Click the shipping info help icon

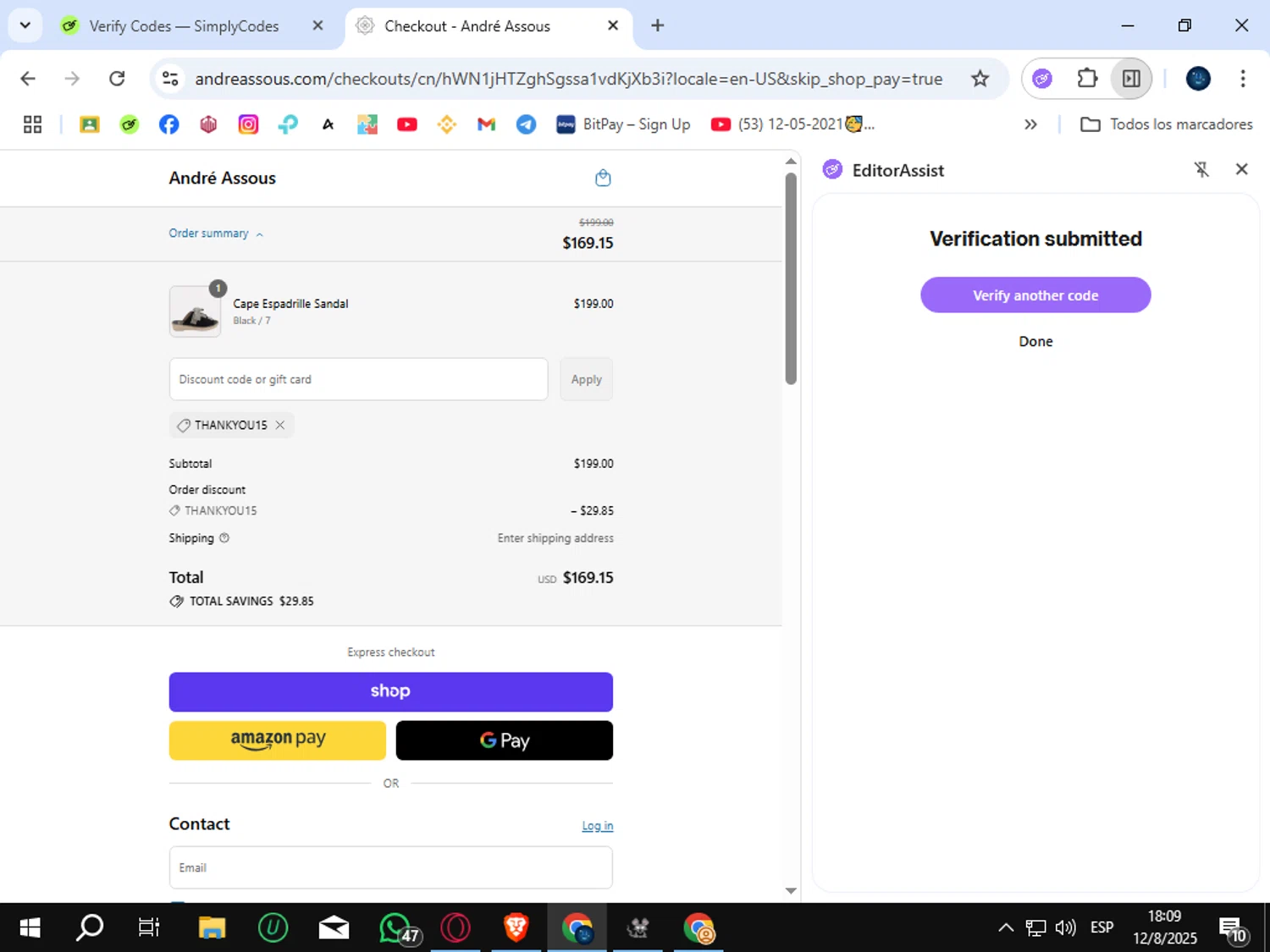[x=224, y=538]
